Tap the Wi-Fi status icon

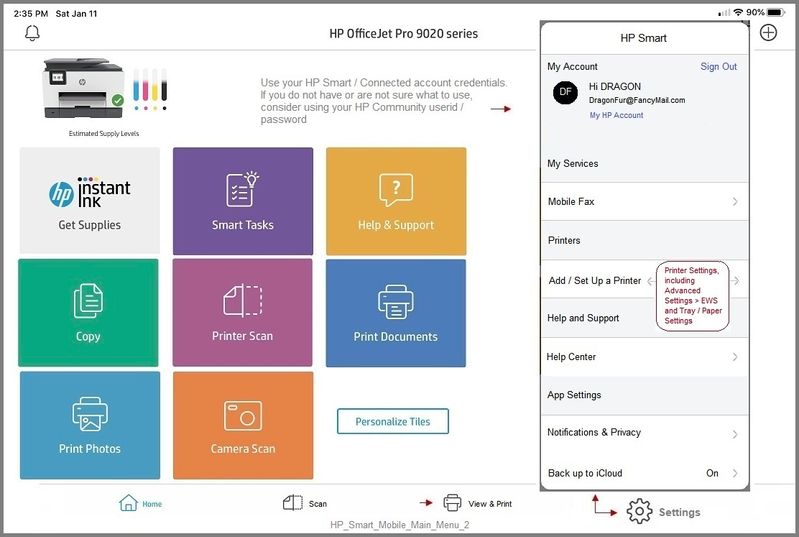click(x=738, y=12)
